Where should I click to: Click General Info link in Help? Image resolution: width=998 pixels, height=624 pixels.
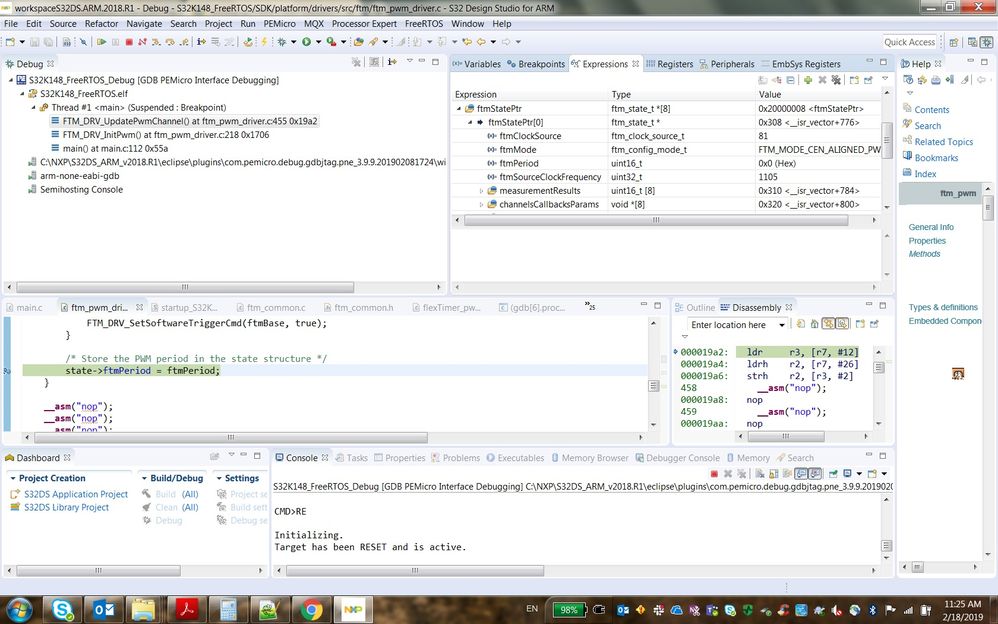pos(931,227)
